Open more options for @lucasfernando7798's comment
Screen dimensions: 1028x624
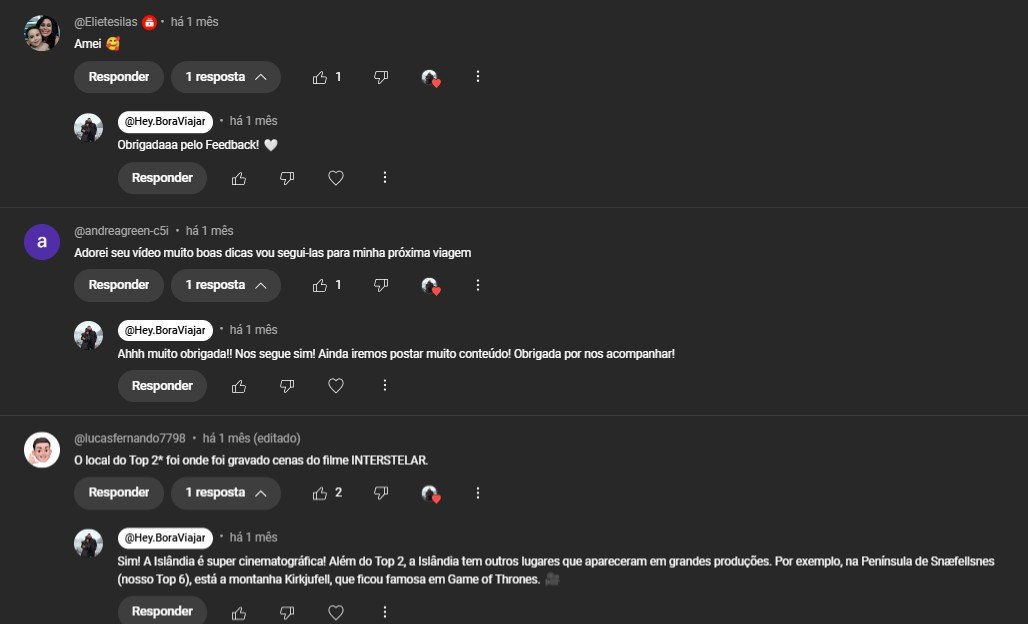coord(478,492)
